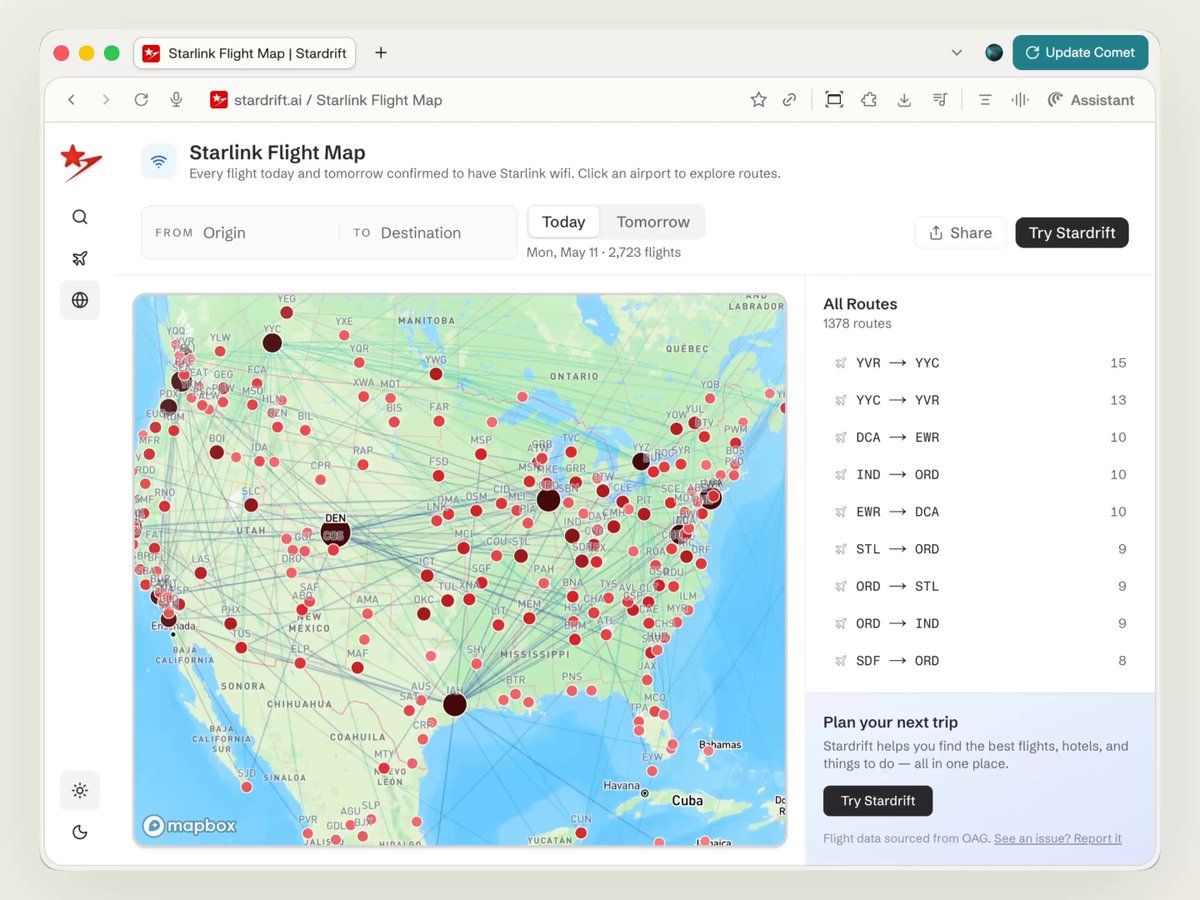This screenshot has height=900, width=1200.
Task: Switch to dark mode moon icon
Action: [80, 832]
